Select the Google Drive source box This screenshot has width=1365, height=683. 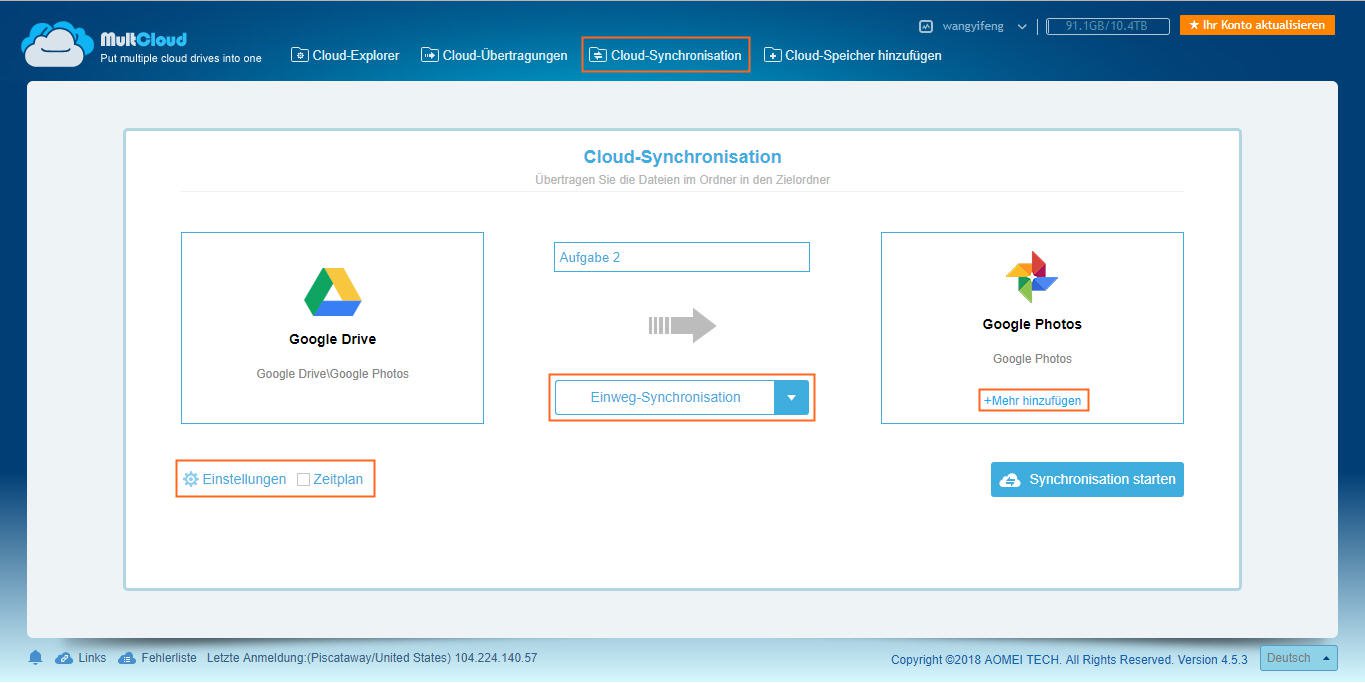point(332,328)
